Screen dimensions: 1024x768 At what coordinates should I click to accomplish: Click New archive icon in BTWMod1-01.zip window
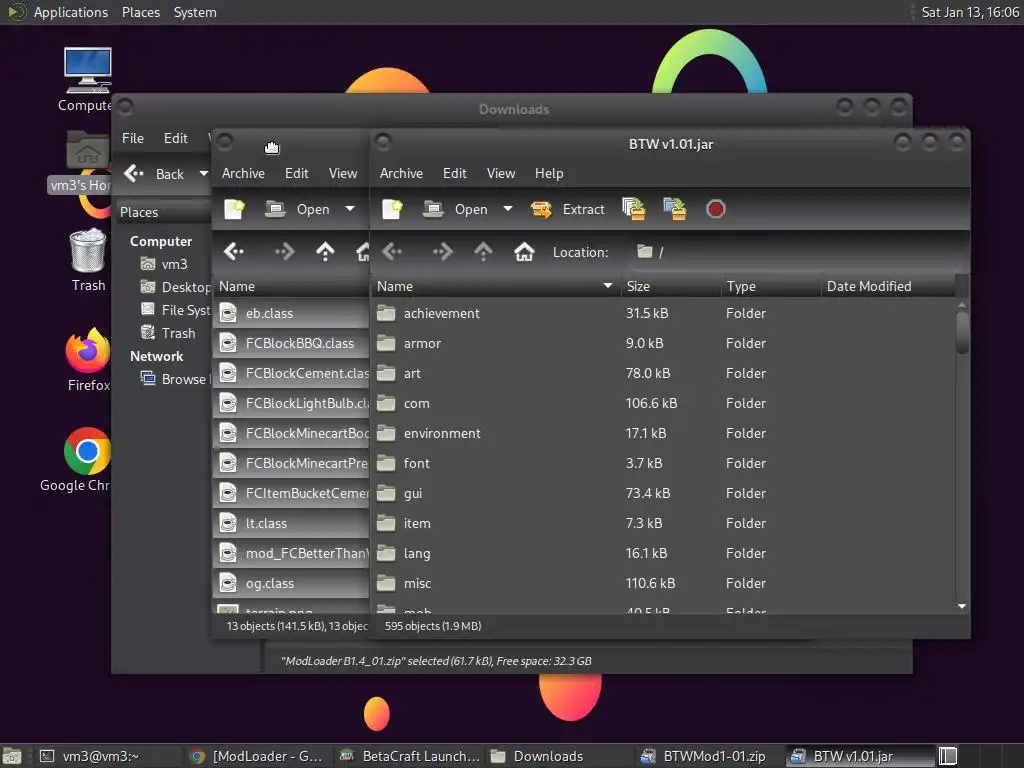click(234, 209)
